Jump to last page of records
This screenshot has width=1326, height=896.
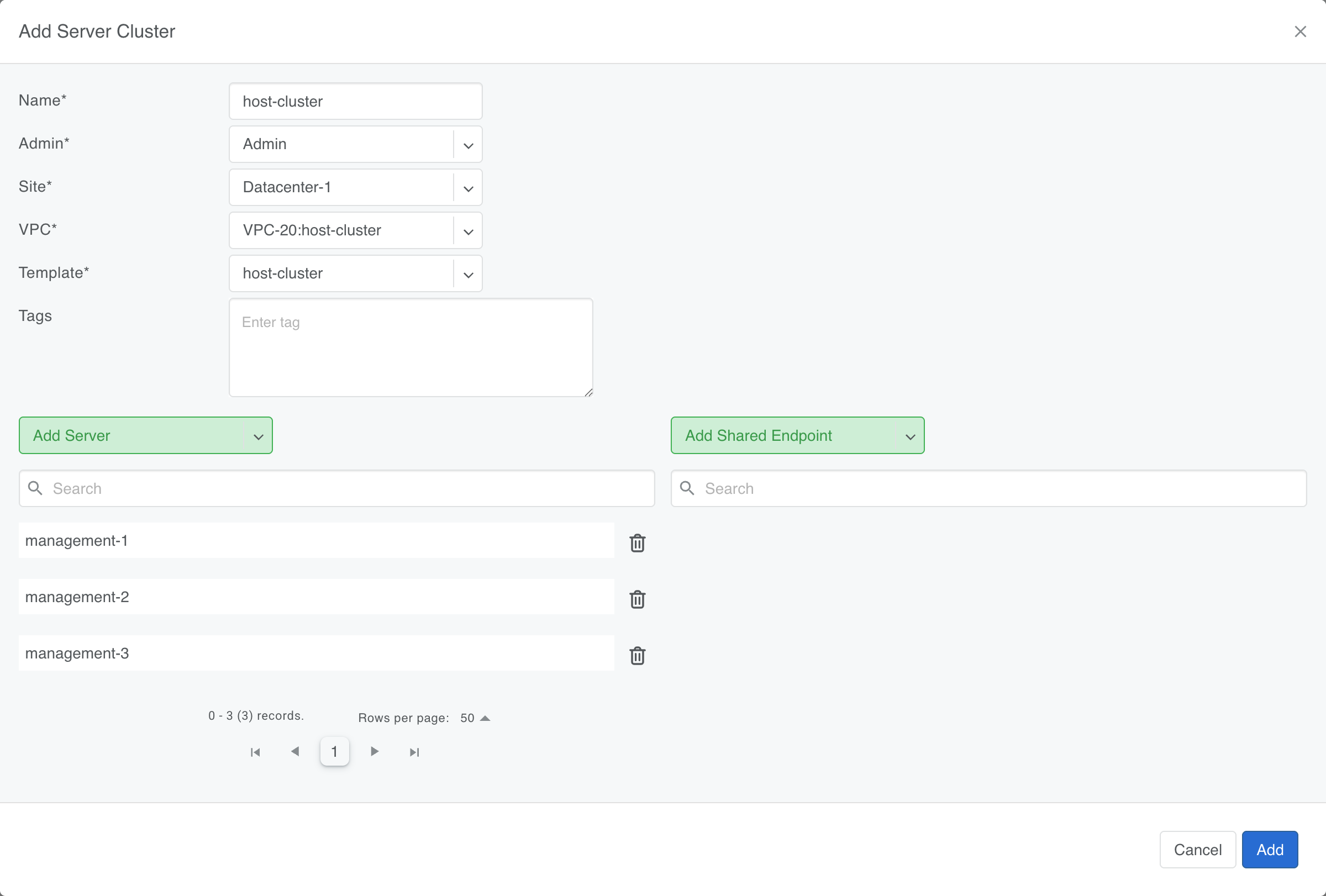[414, 752]
